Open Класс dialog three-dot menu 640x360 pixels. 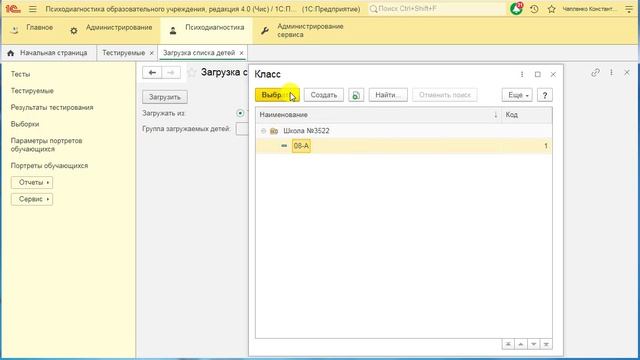coord(522,74)
